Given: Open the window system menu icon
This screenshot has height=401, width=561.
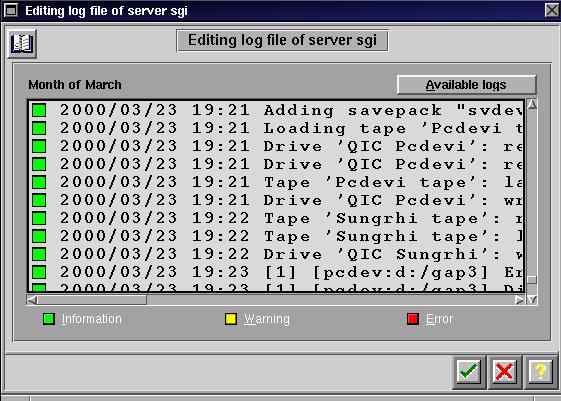Looking at the screenshot, I should point(11,10).
